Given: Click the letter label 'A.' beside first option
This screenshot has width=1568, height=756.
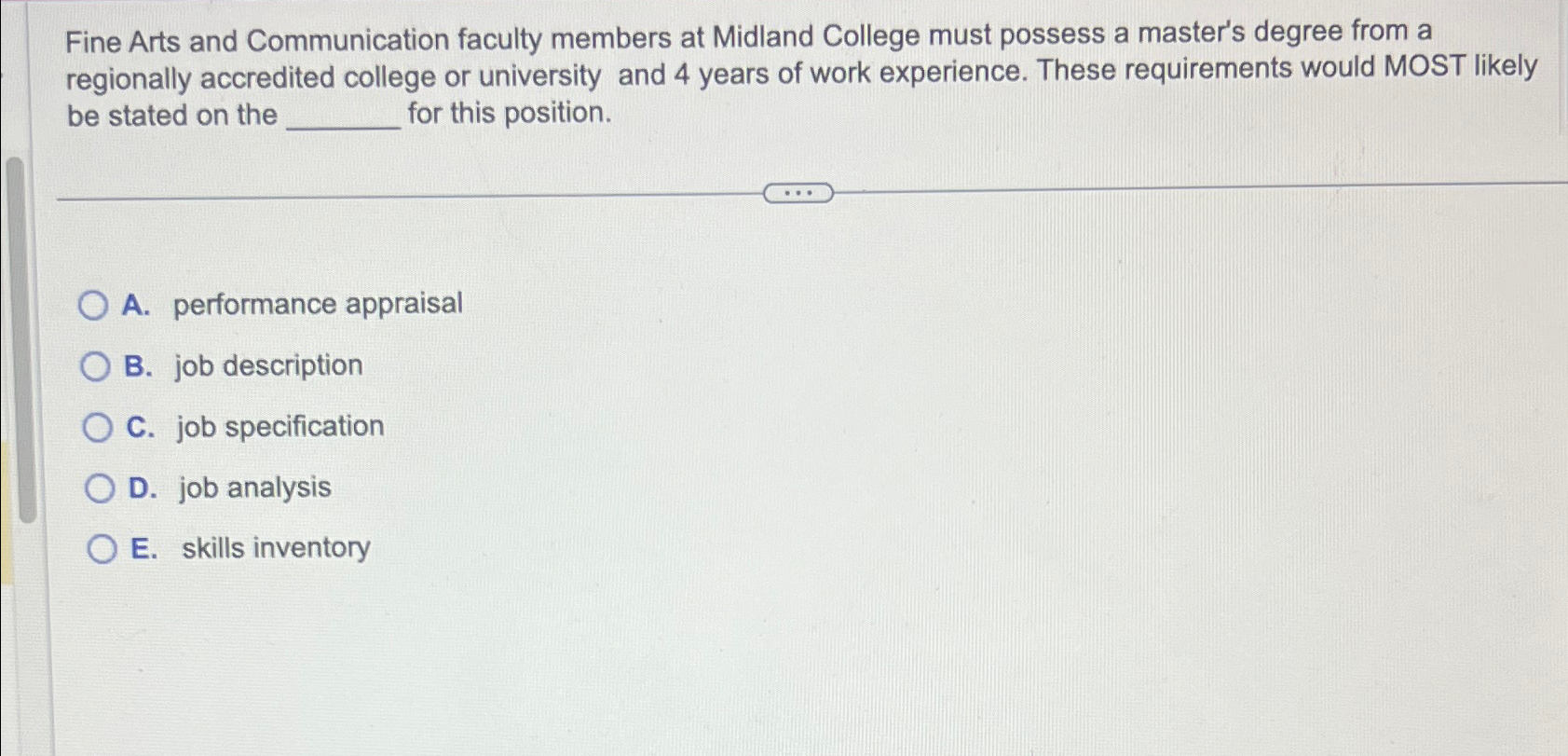Looking at the screenshot, I should 138,304.
